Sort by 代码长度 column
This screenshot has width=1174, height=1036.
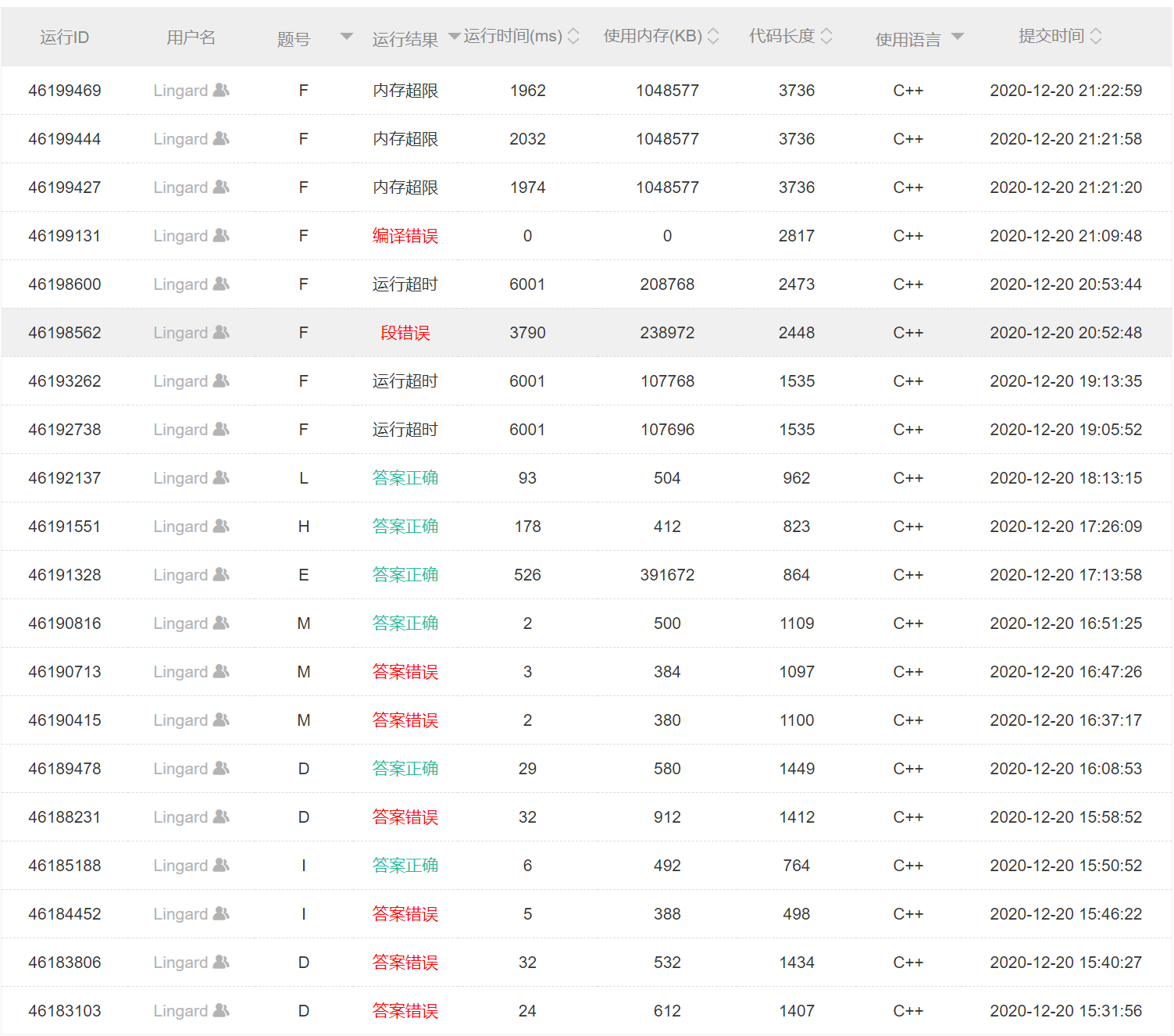(826, 36)
